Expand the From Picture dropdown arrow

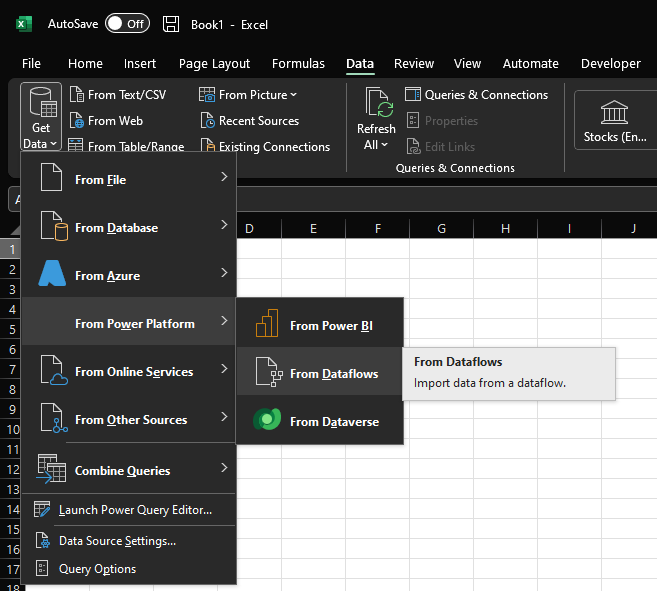[293, 95]
